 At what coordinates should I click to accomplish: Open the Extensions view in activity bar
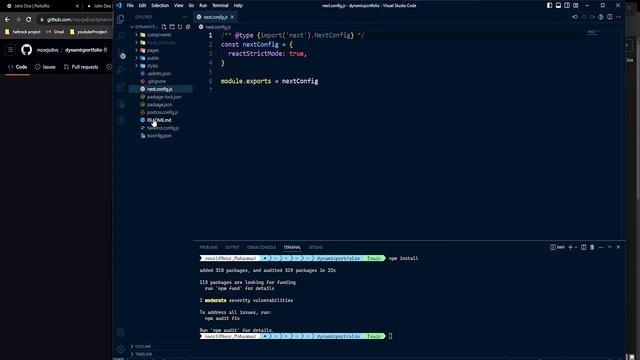click(121, 87)
